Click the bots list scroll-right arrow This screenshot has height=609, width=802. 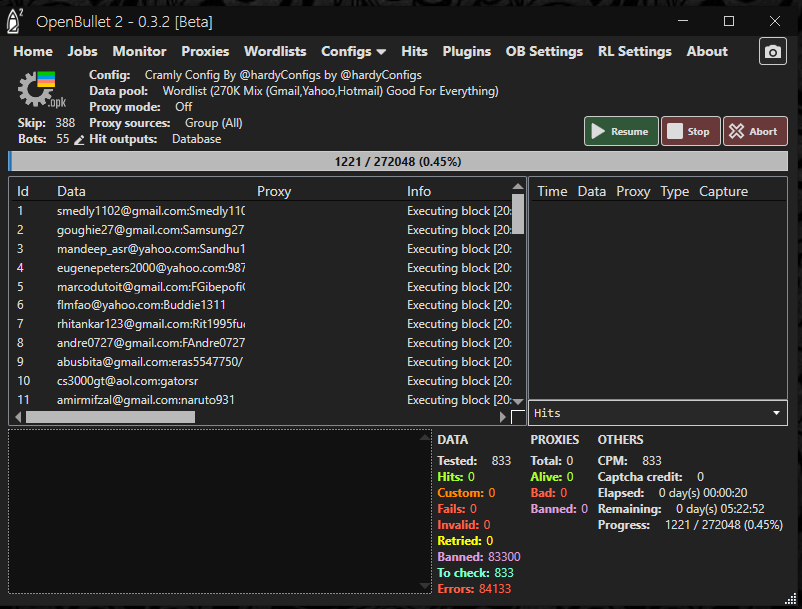(x=502, y=417)
